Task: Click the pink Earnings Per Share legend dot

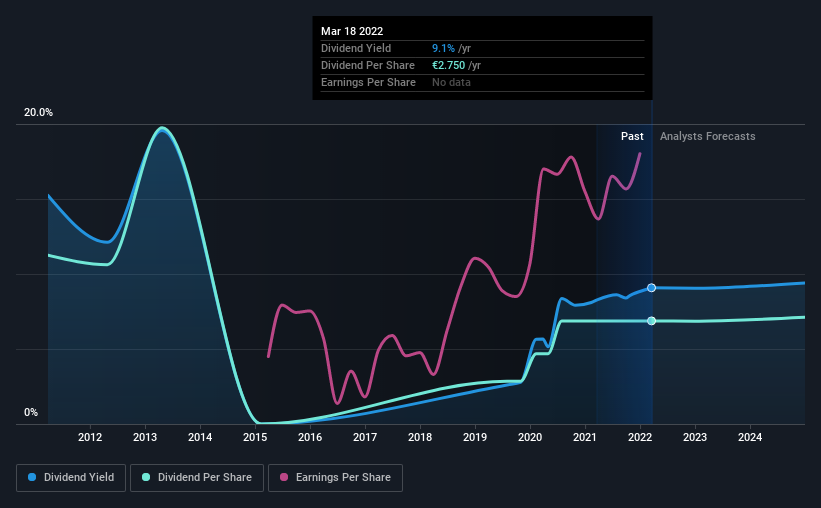Action: pos(284,477)
